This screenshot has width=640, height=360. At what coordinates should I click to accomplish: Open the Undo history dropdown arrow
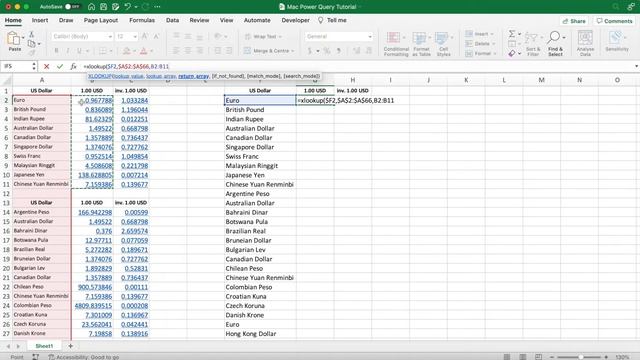click(136, 7)
